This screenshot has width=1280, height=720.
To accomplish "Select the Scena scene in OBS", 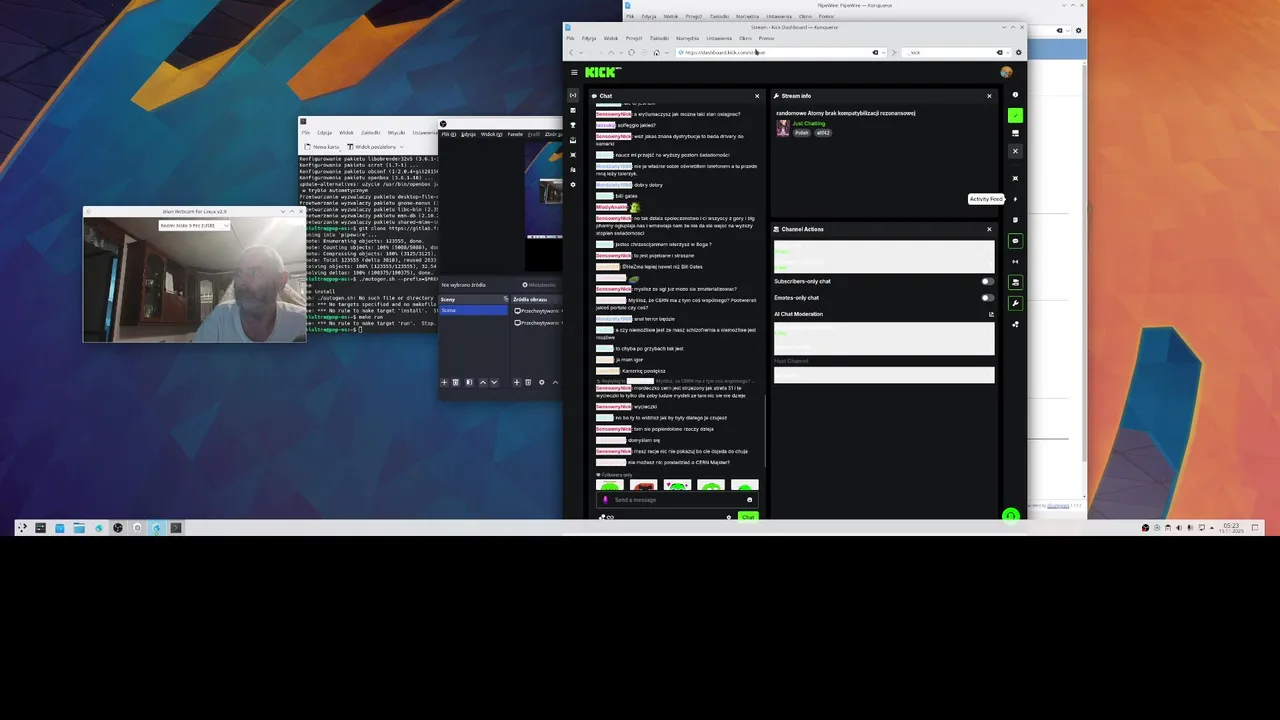I will click(x=473, y=310).
